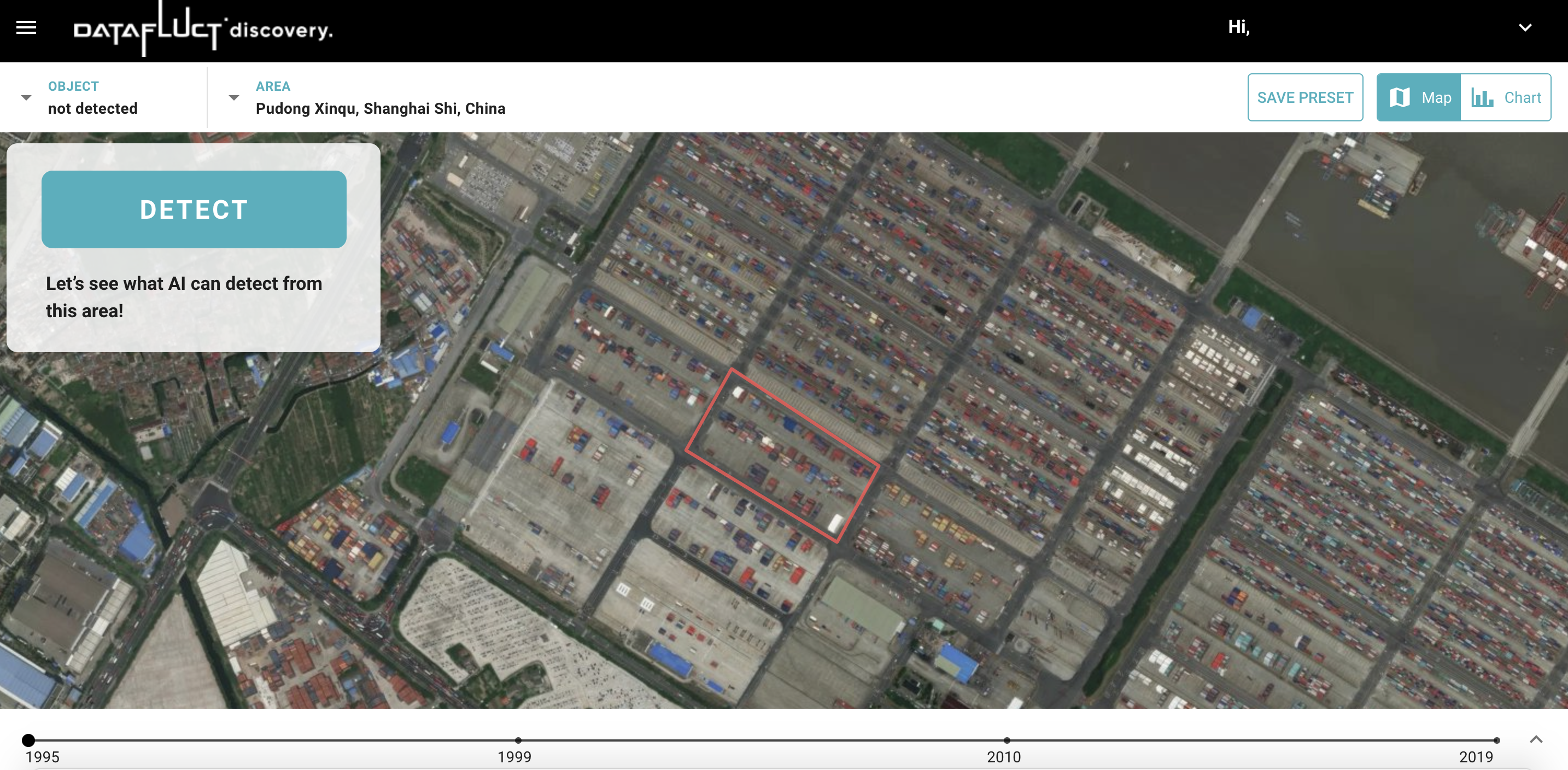Select the 1999 timeline marker
This screenshot has width=1568, height=770.
[518, 740]
